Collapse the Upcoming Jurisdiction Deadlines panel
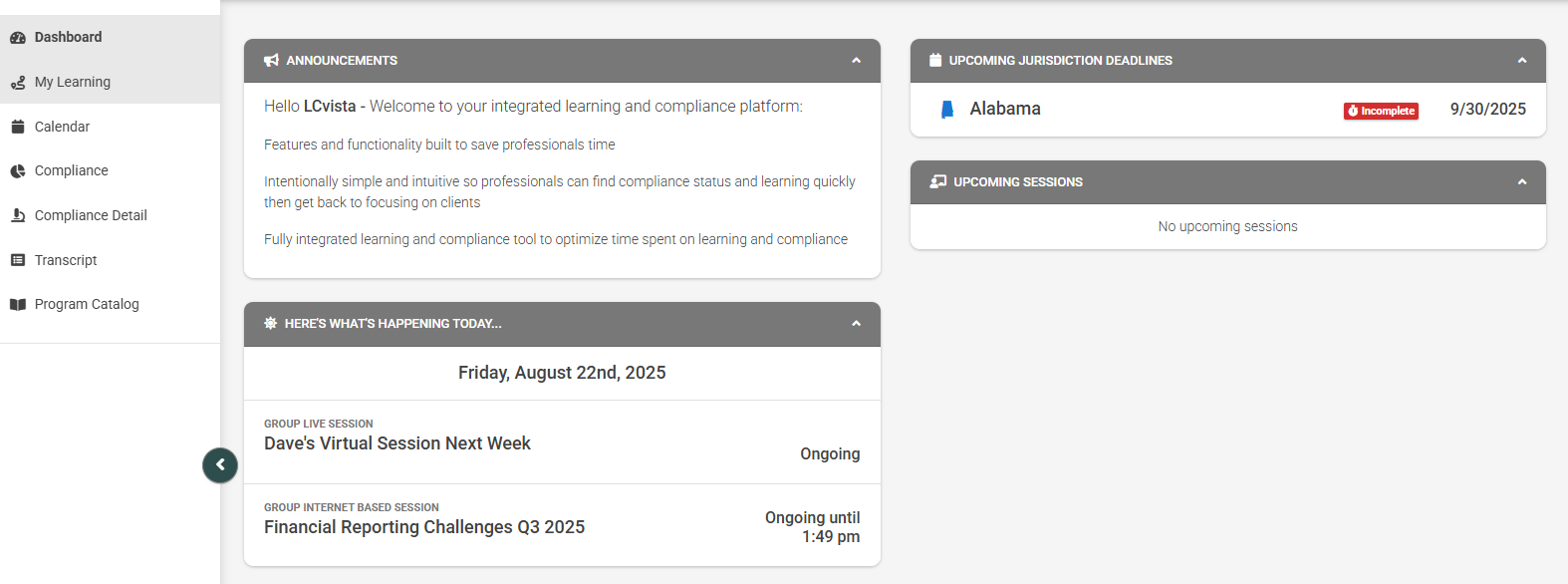The image size is (1568, 584). point(1521,61)
